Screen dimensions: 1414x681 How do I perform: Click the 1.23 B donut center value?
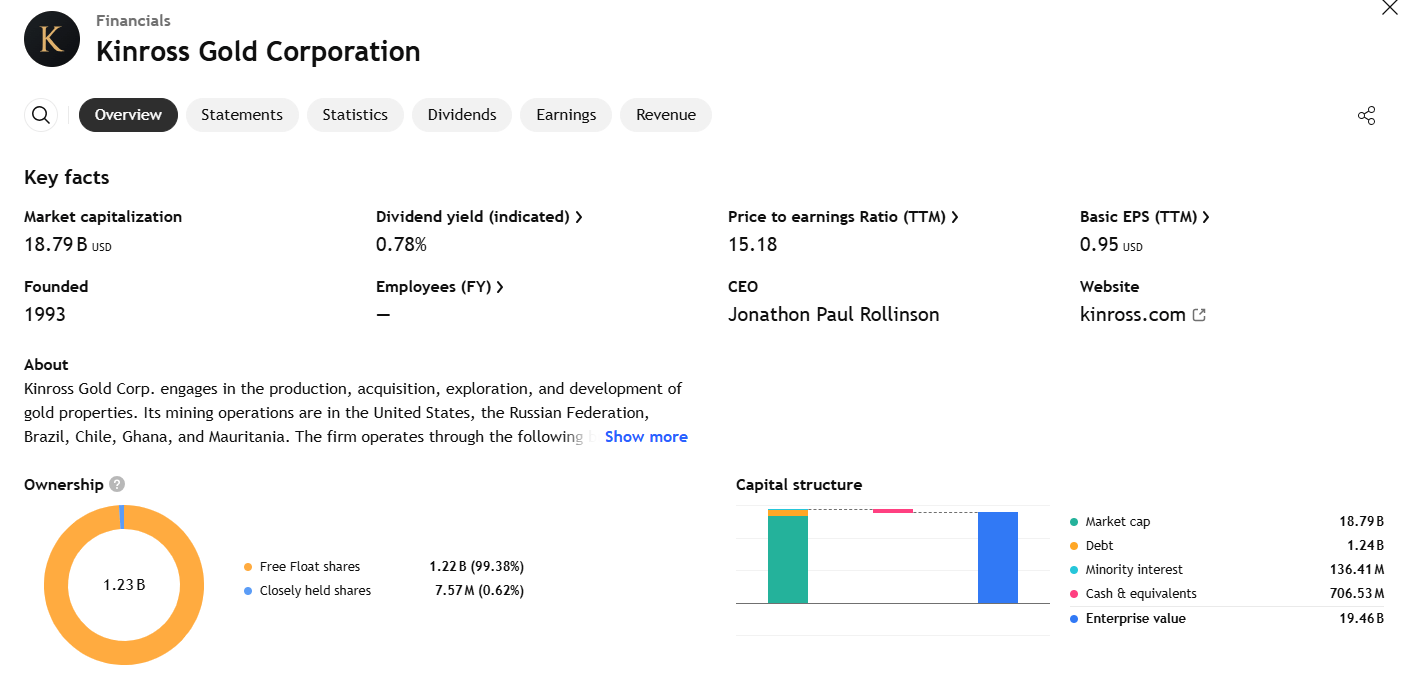[x=124, y=585]
